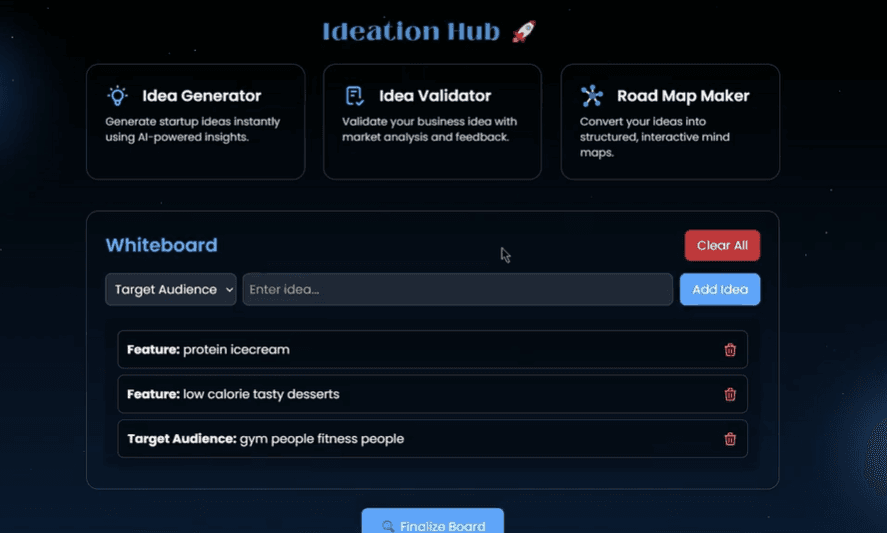
Task: Click the rocket emoji beside Ideation Hub
Action: 523,32
